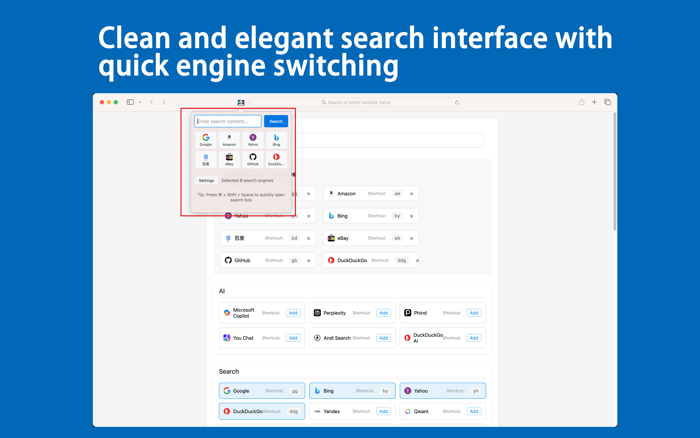Select GitHub in the search popup
The width and height of the screenshot is (700, 438).
pyautogui.click(x=253, y=159)
